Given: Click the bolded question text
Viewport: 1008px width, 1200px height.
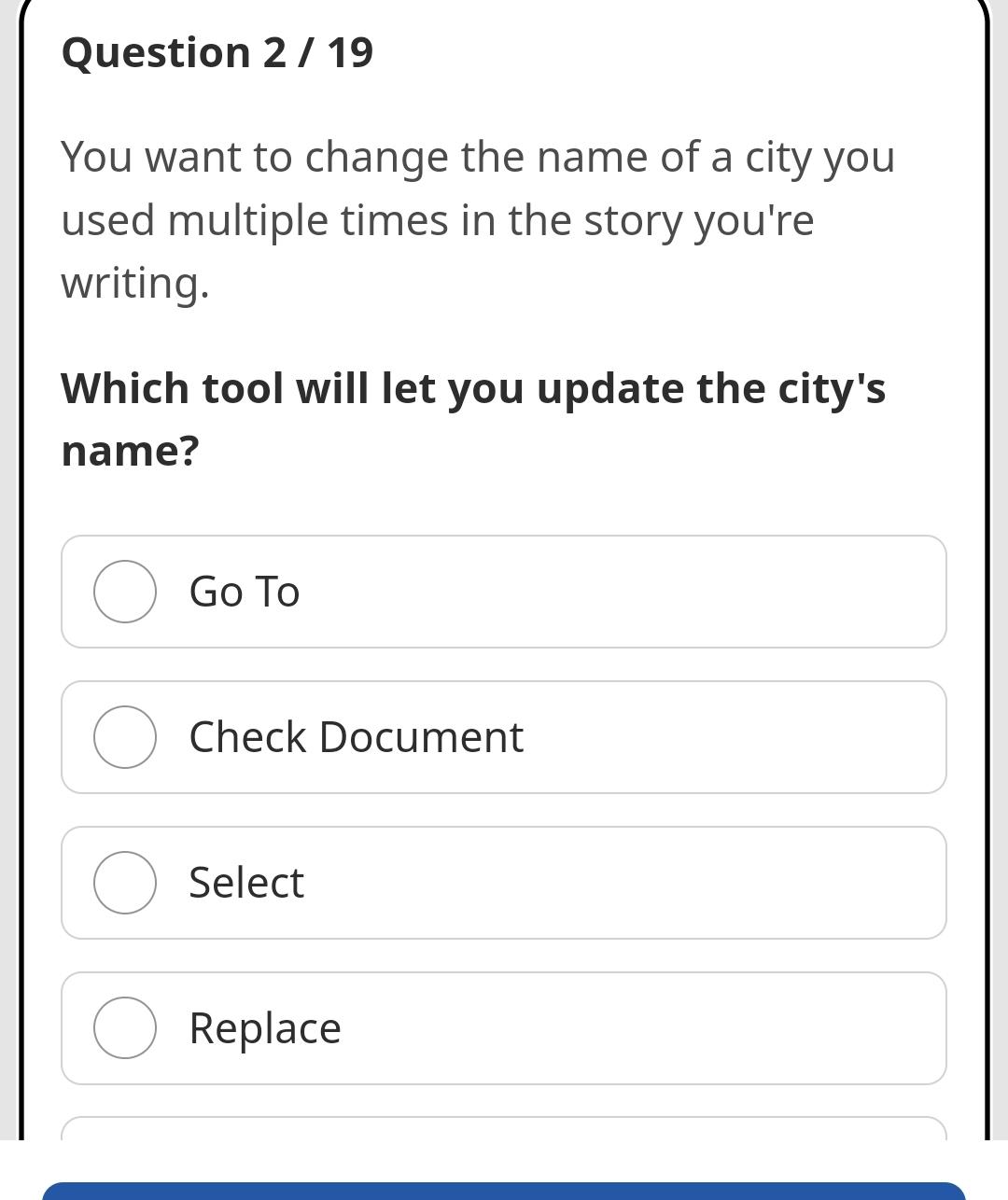Looking at the screenshot, I should click(473, 417).
